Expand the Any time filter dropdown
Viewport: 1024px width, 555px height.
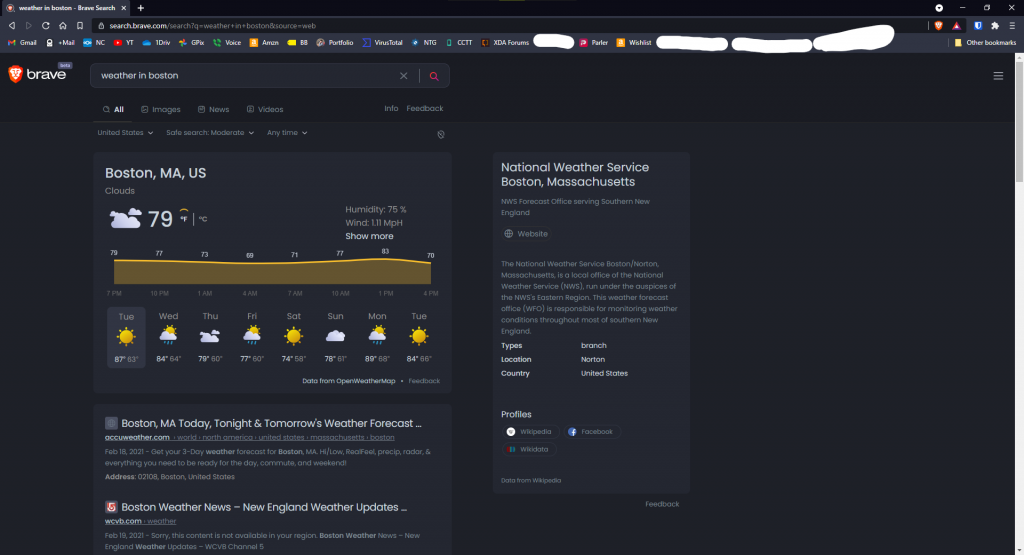click(287, 133)
